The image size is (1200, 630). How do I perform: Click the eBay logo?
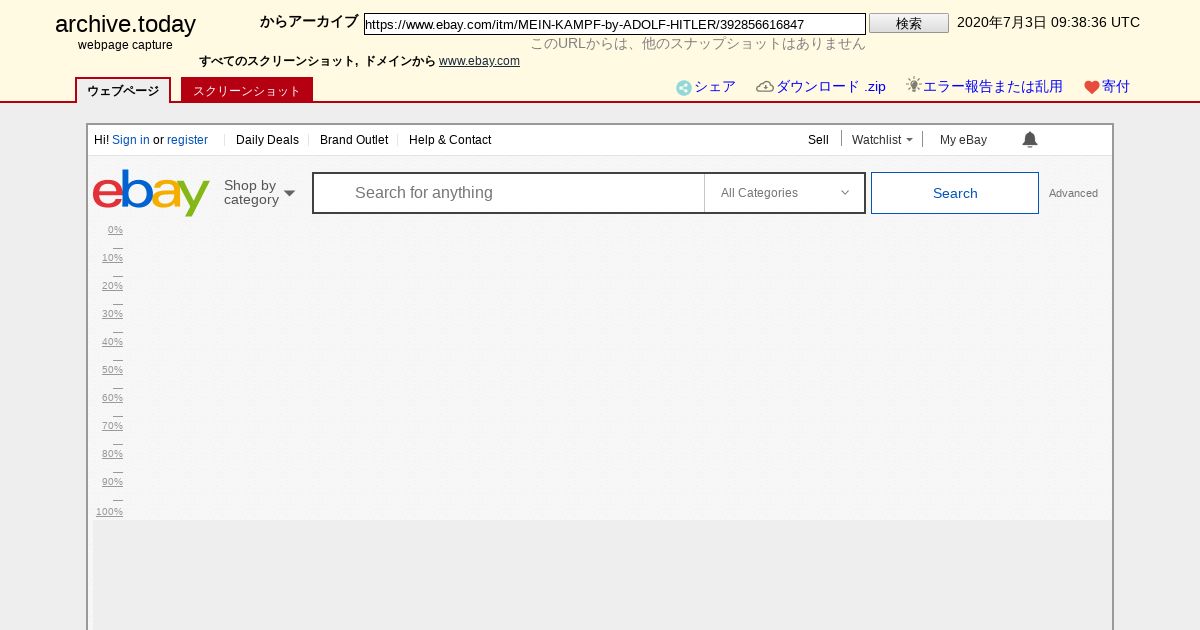(151, 193)
